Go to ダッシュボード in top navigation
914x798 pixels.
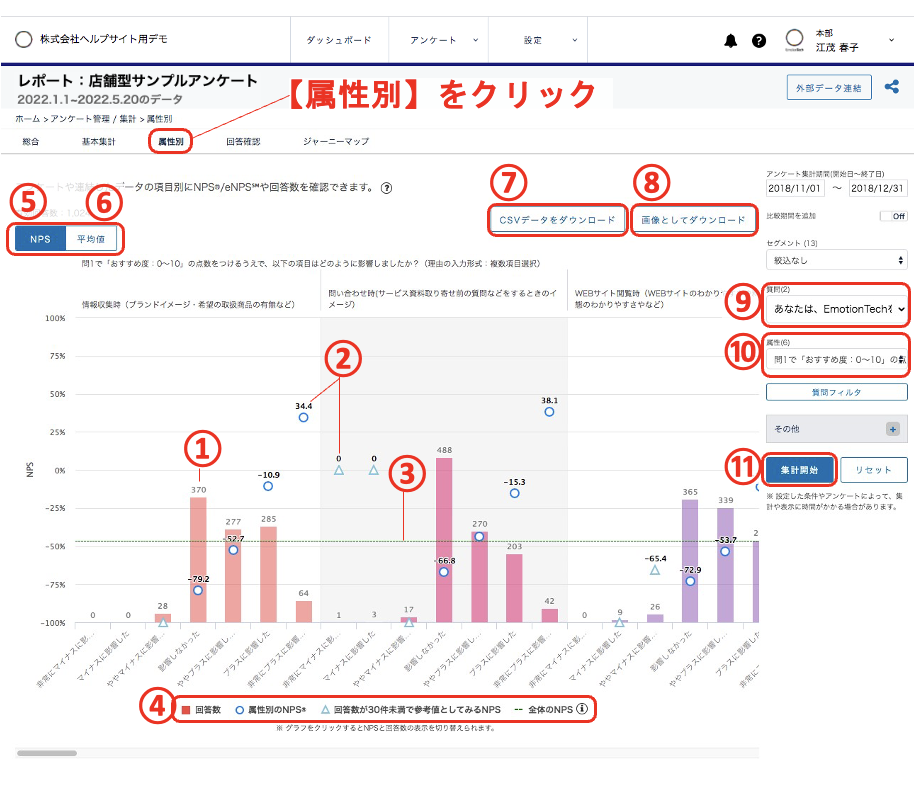pyautogui.click(x=339, y=40)
